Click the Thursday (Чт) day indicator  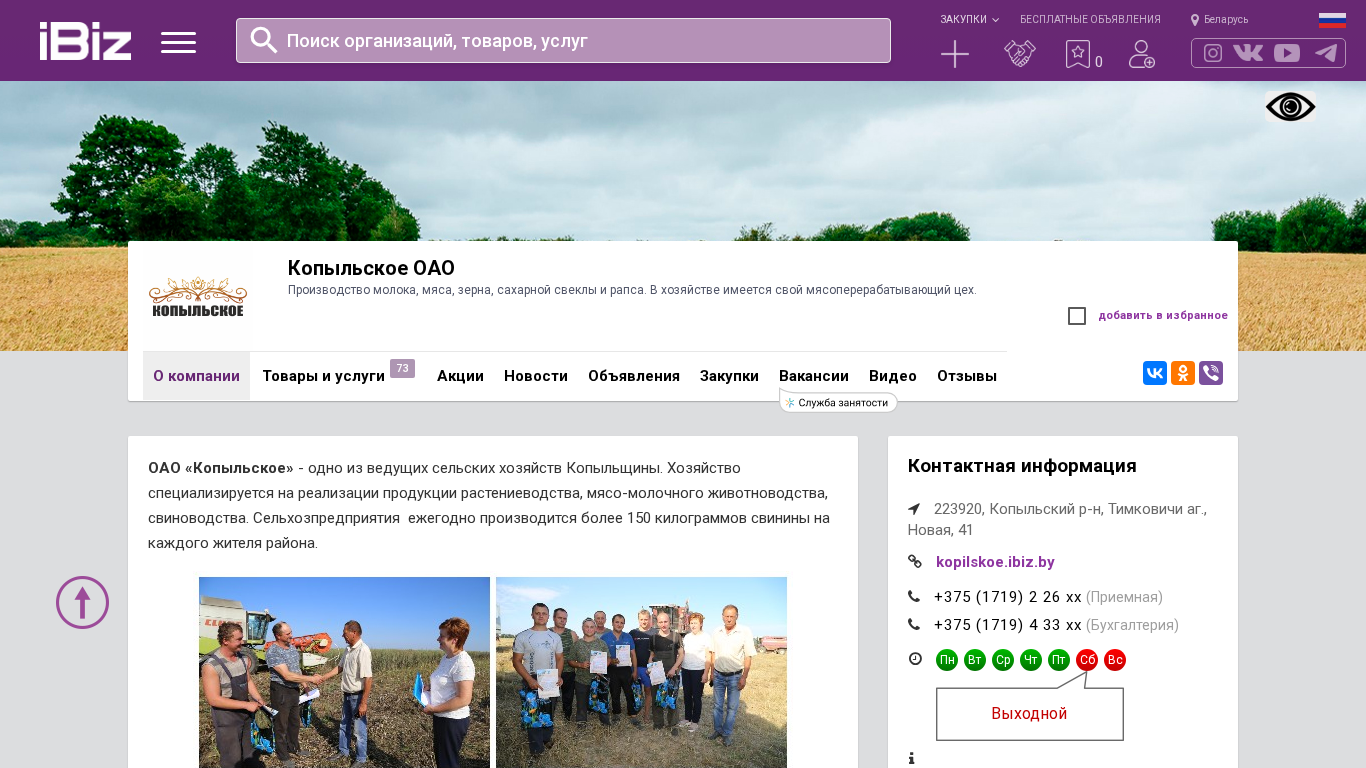click(1031, 660)
